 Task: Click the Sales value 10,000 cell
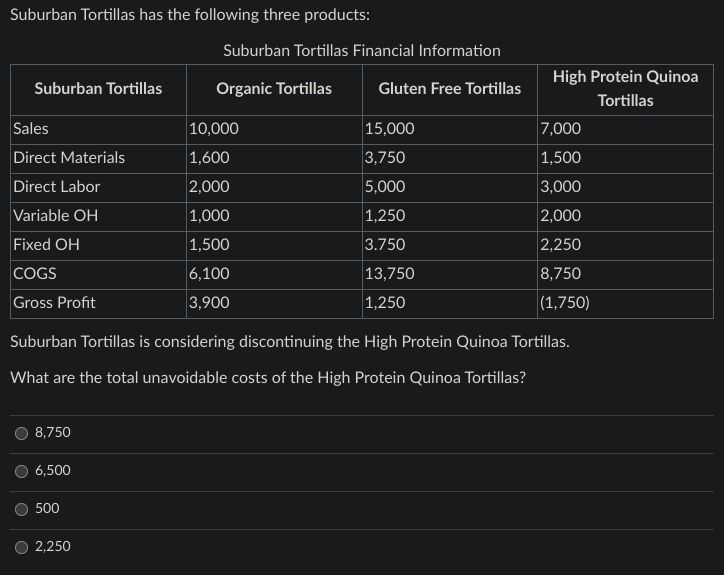[x=274, y=130]
